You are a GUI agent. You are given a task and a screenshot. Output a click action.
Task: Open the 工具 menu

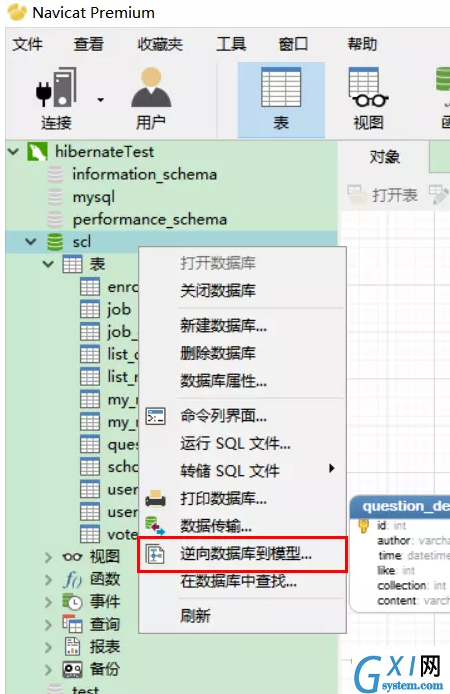231,44
